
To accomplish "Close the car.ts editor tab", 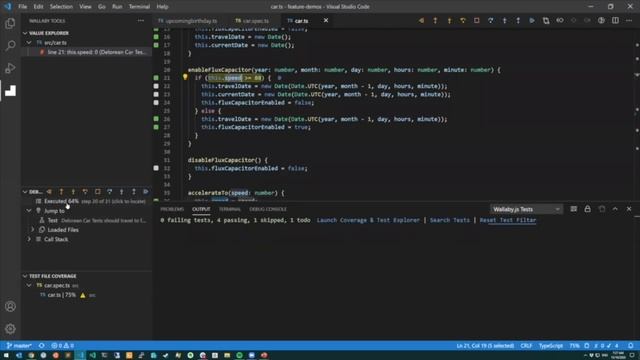I will click(x=326, y=20).
